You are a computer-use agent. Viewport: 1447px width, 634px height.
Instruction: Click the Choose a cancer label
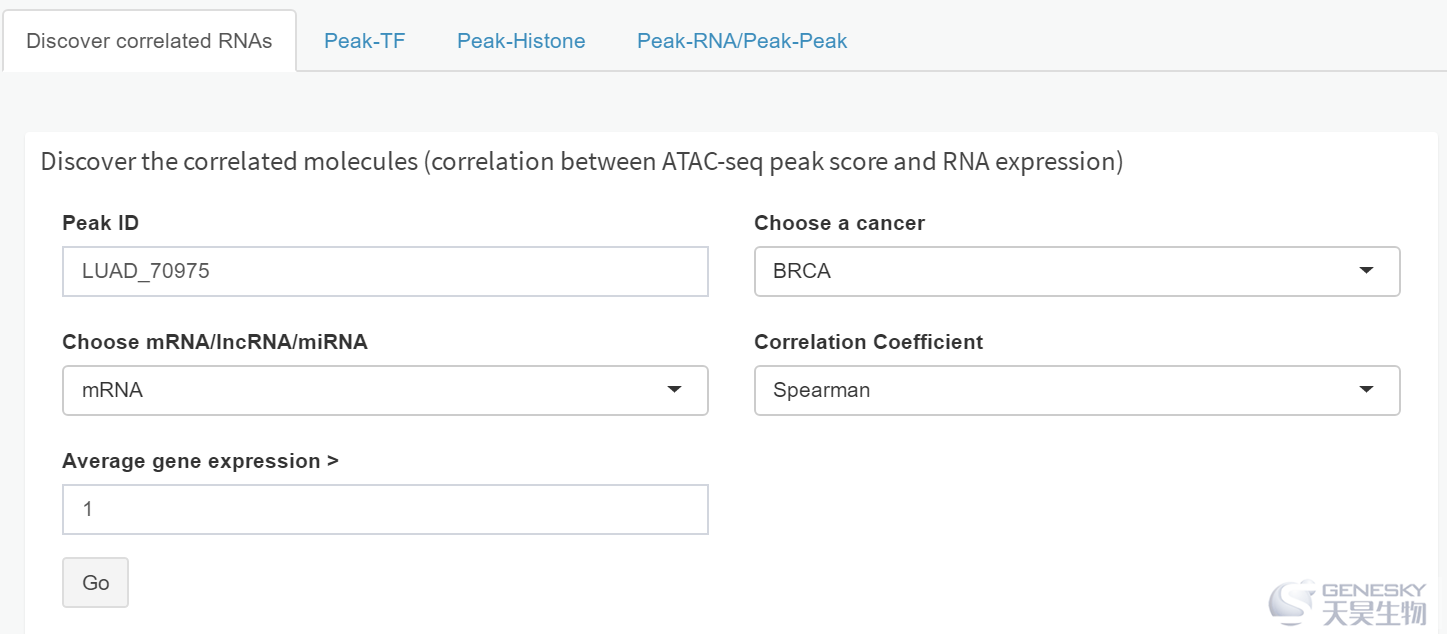(839, 223)
